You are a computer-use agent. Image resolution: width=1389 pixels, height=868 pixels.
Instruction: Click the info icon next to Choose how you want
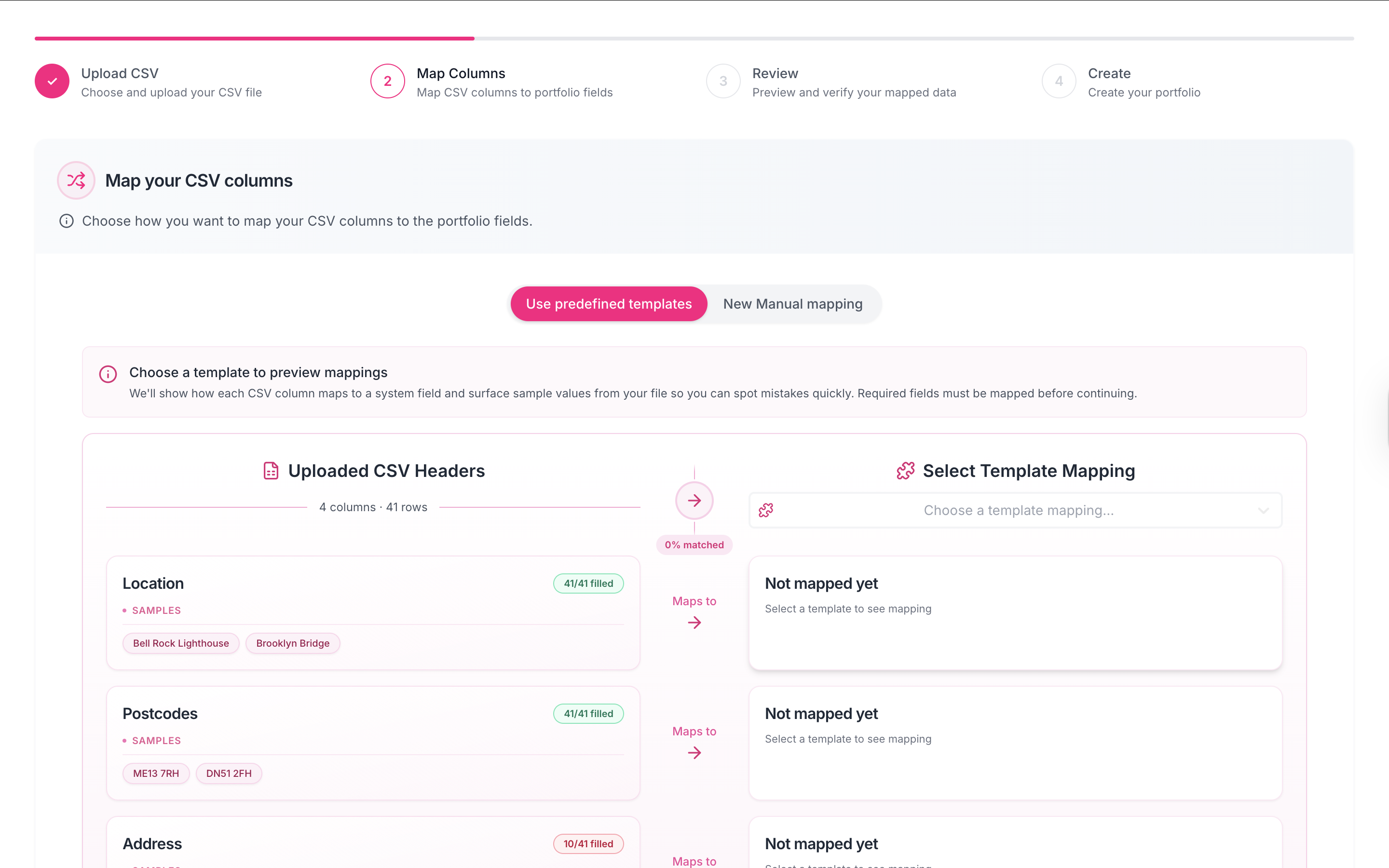point(67,221)
